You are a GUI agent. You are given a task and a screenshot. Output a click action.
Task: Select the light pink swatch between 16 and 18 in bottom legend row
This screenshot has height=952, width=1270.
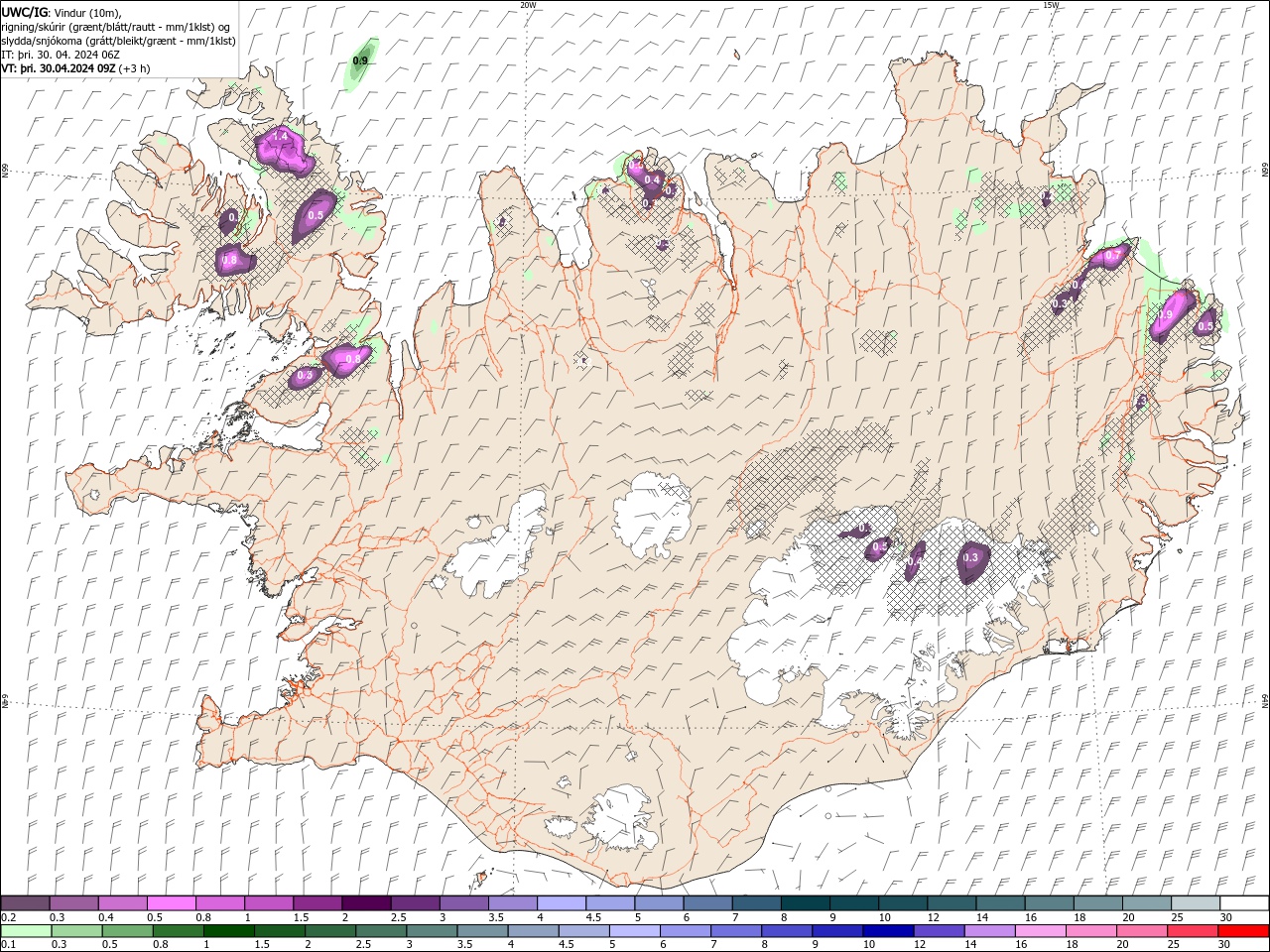(x=1040, y=931)
